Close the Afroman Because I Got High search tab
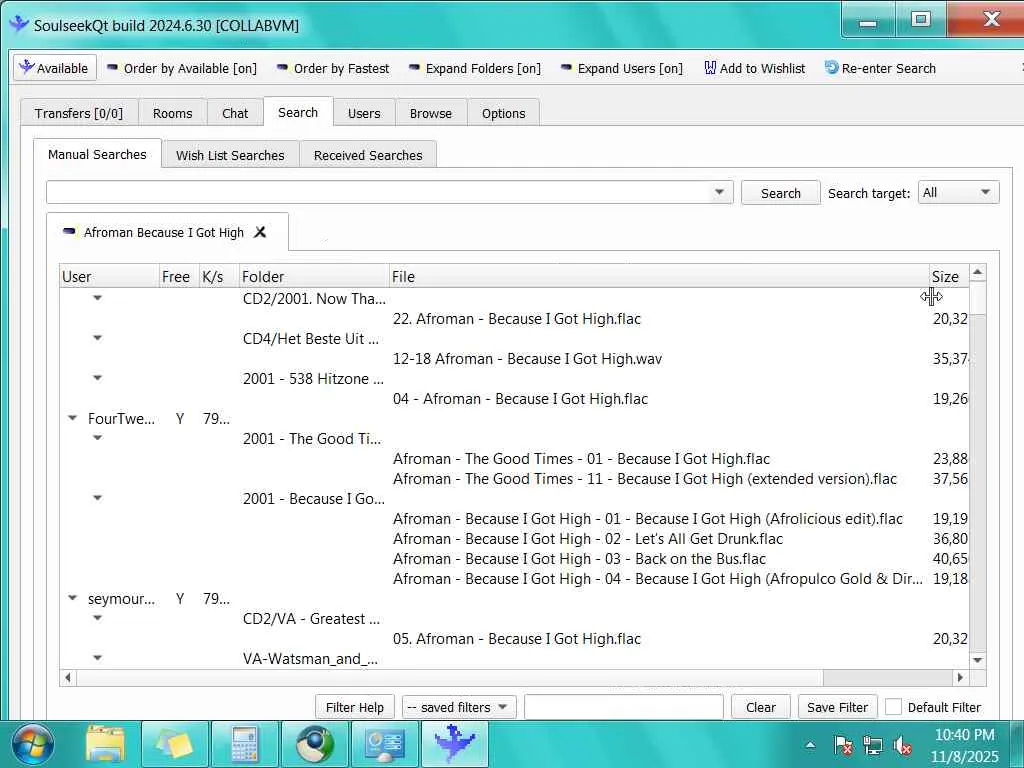 pos(260,232)
